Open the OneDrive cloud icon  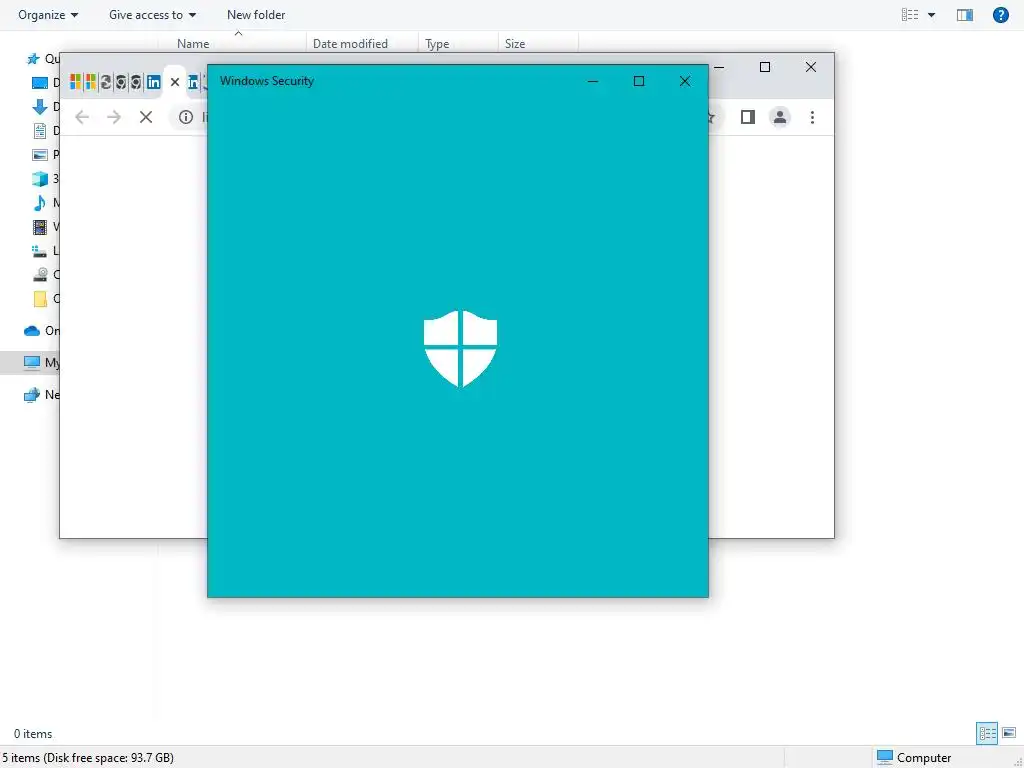(x=32, y=331)
